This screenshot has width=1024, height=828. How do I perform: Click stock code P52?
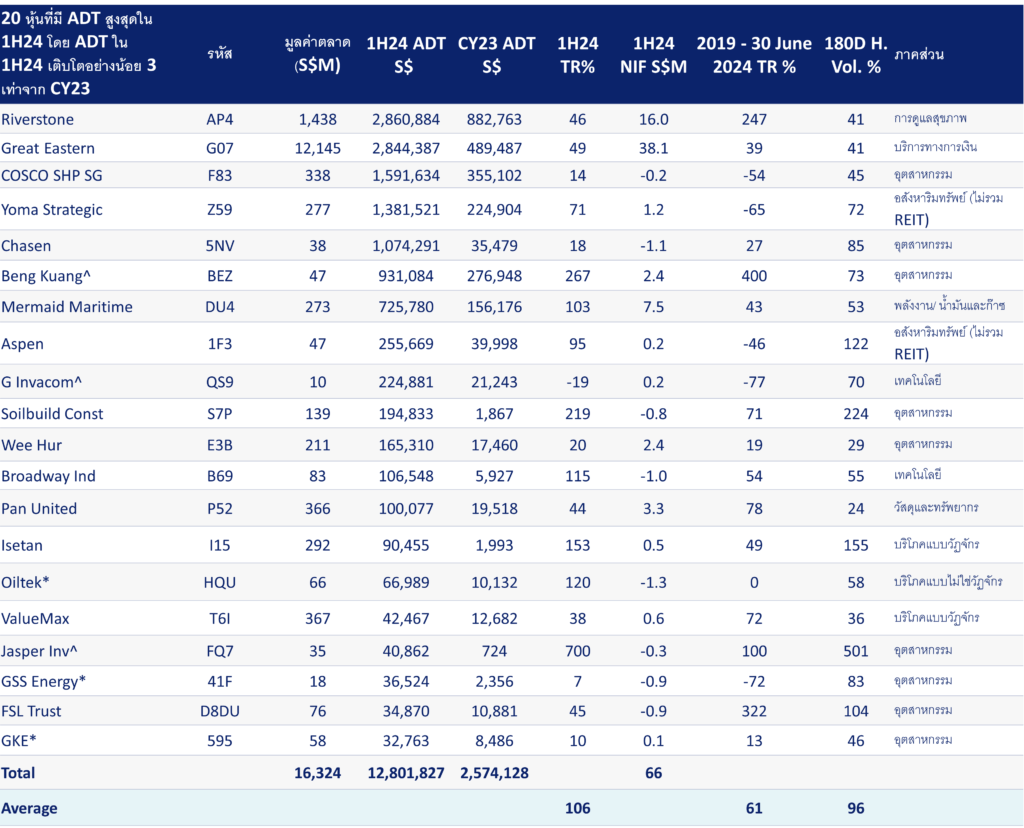point(219,509)
